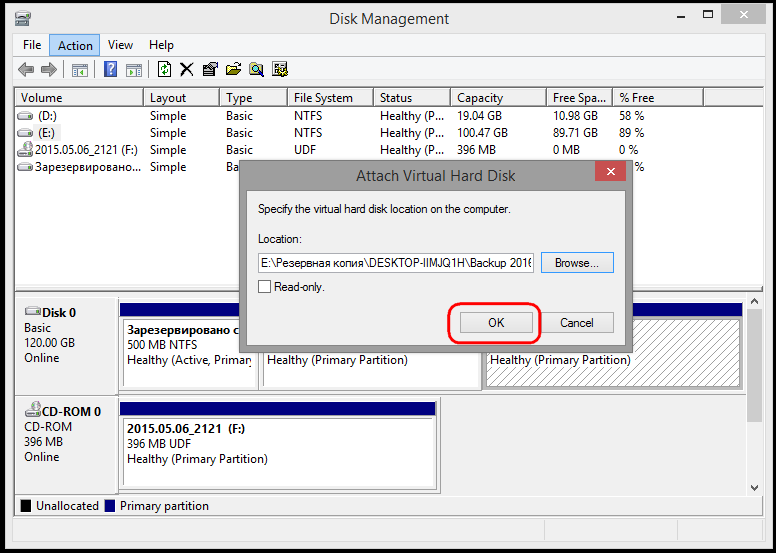776x553 pixels.
Task: Toggle the Show/Hide Console Tree toolbar icon
Action: tap(80, 69)
